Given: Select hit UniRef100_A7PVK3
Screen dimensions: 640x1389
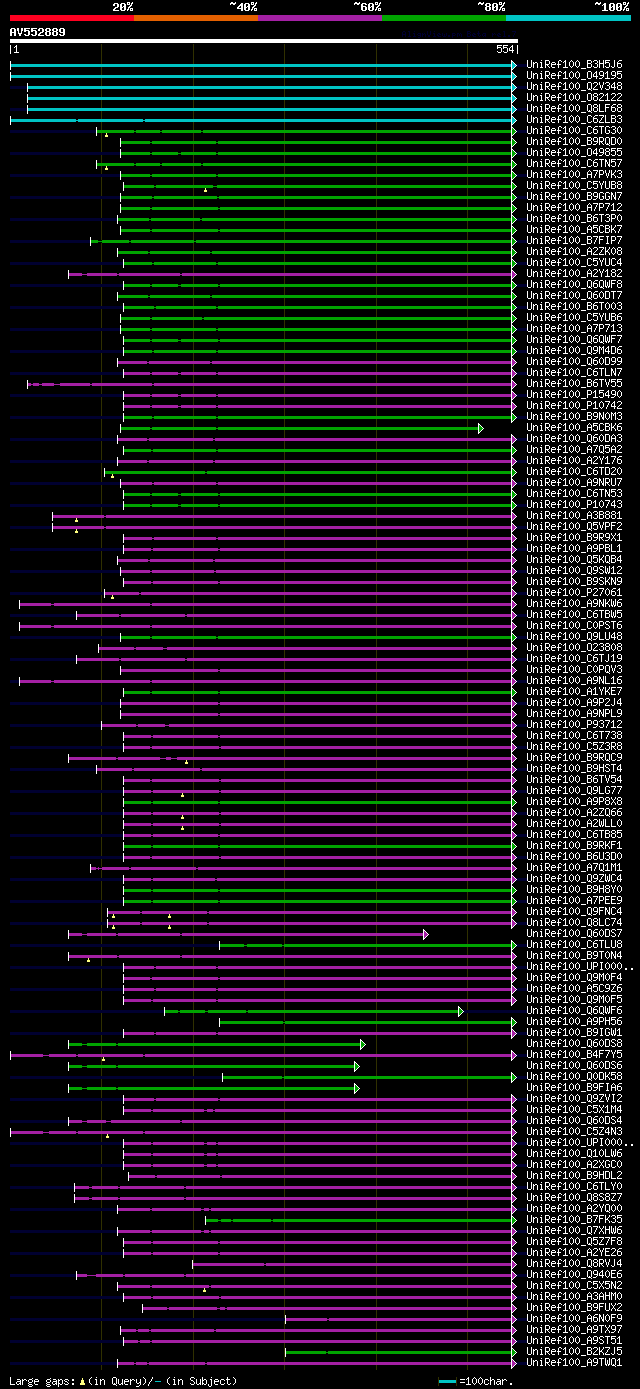Looking at the screenshot, I should 574,175.
